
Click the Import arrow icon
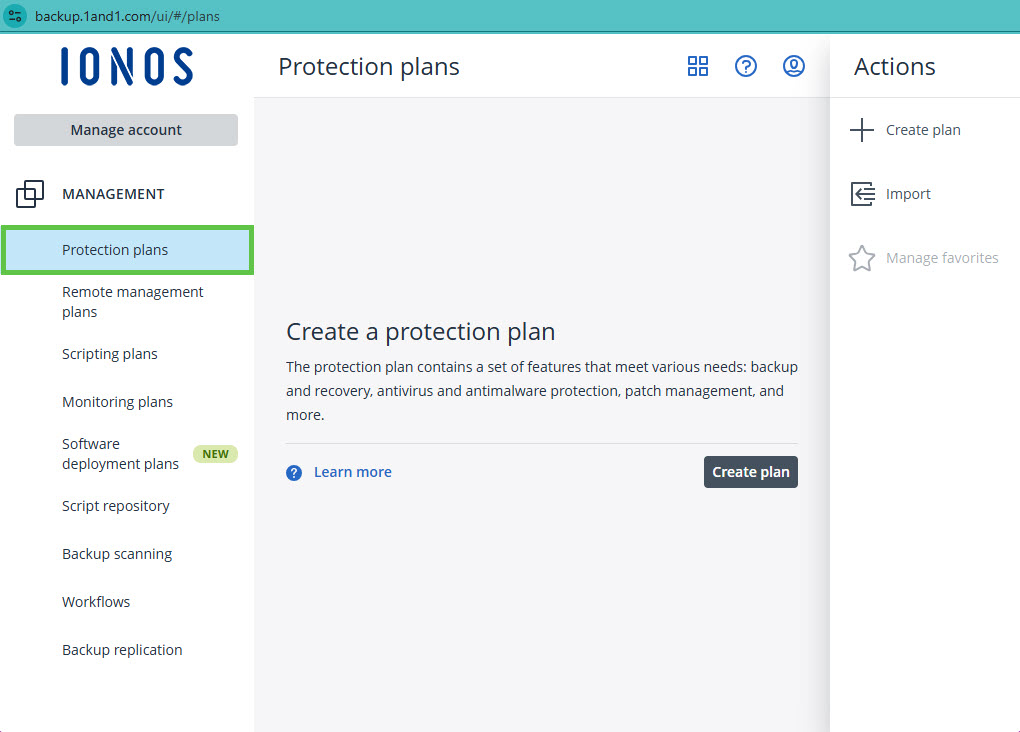(x=862, y=194)
